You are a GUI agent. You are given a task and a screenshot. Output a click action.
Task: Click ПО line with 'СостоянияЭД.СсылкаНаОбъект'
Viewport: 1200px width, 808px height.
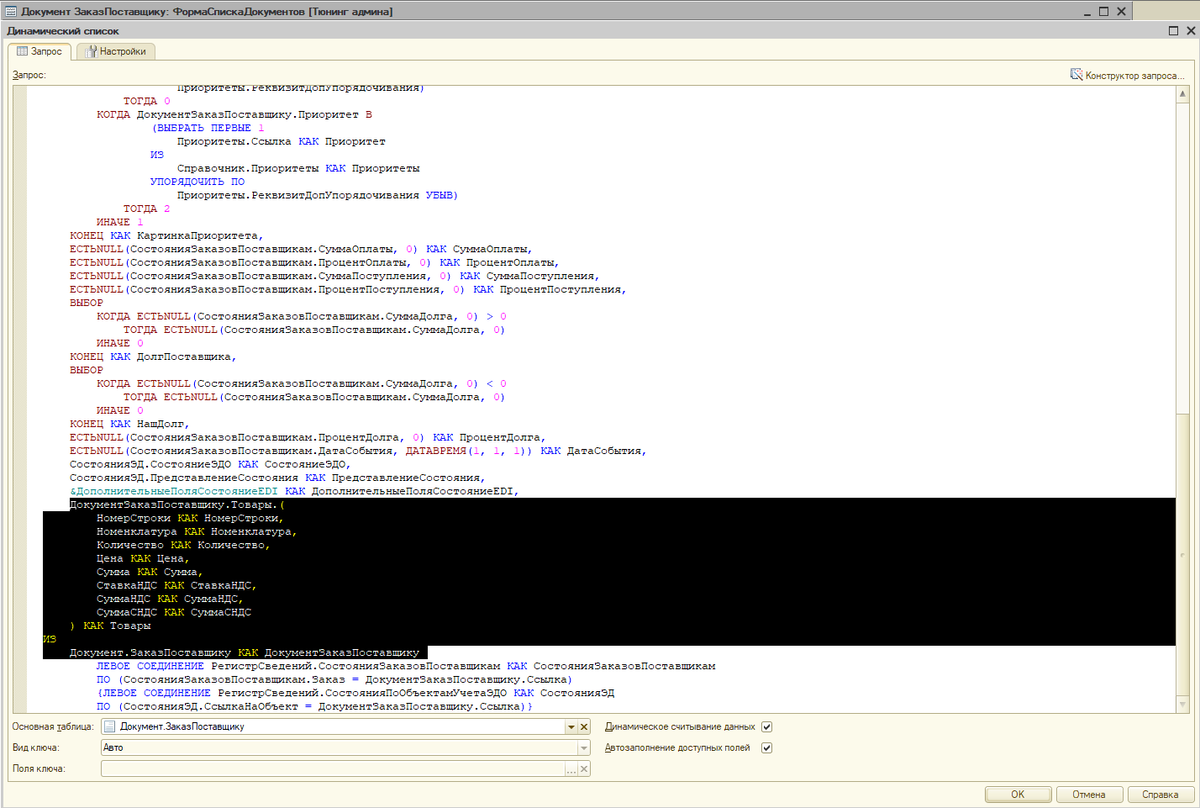click(316, 707)
